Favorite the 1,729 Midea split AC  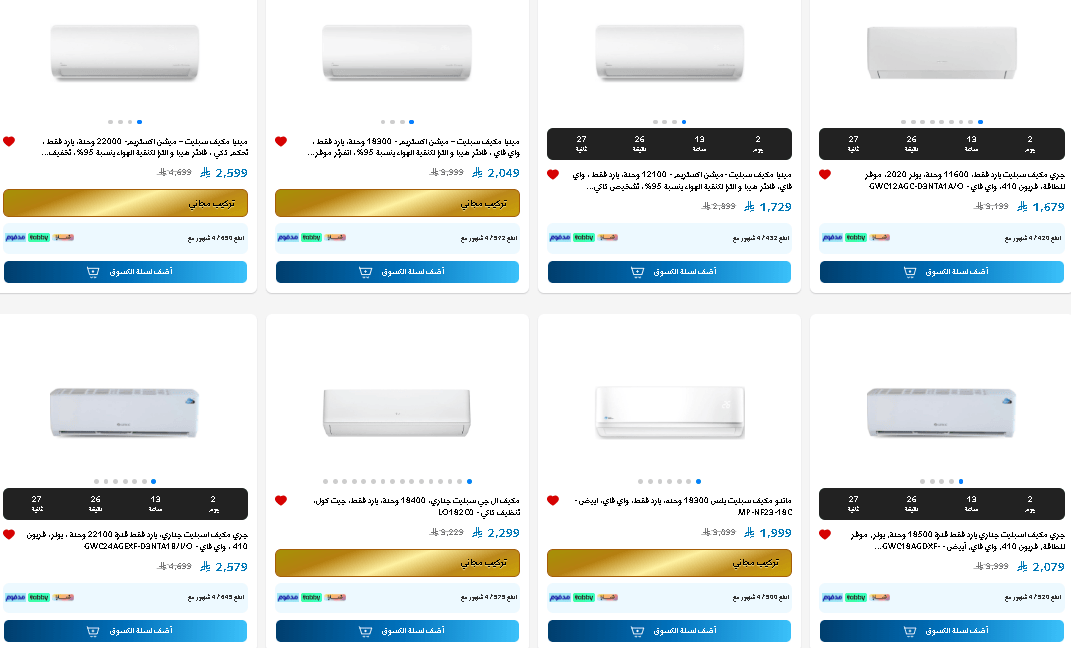tap(553, 175)
